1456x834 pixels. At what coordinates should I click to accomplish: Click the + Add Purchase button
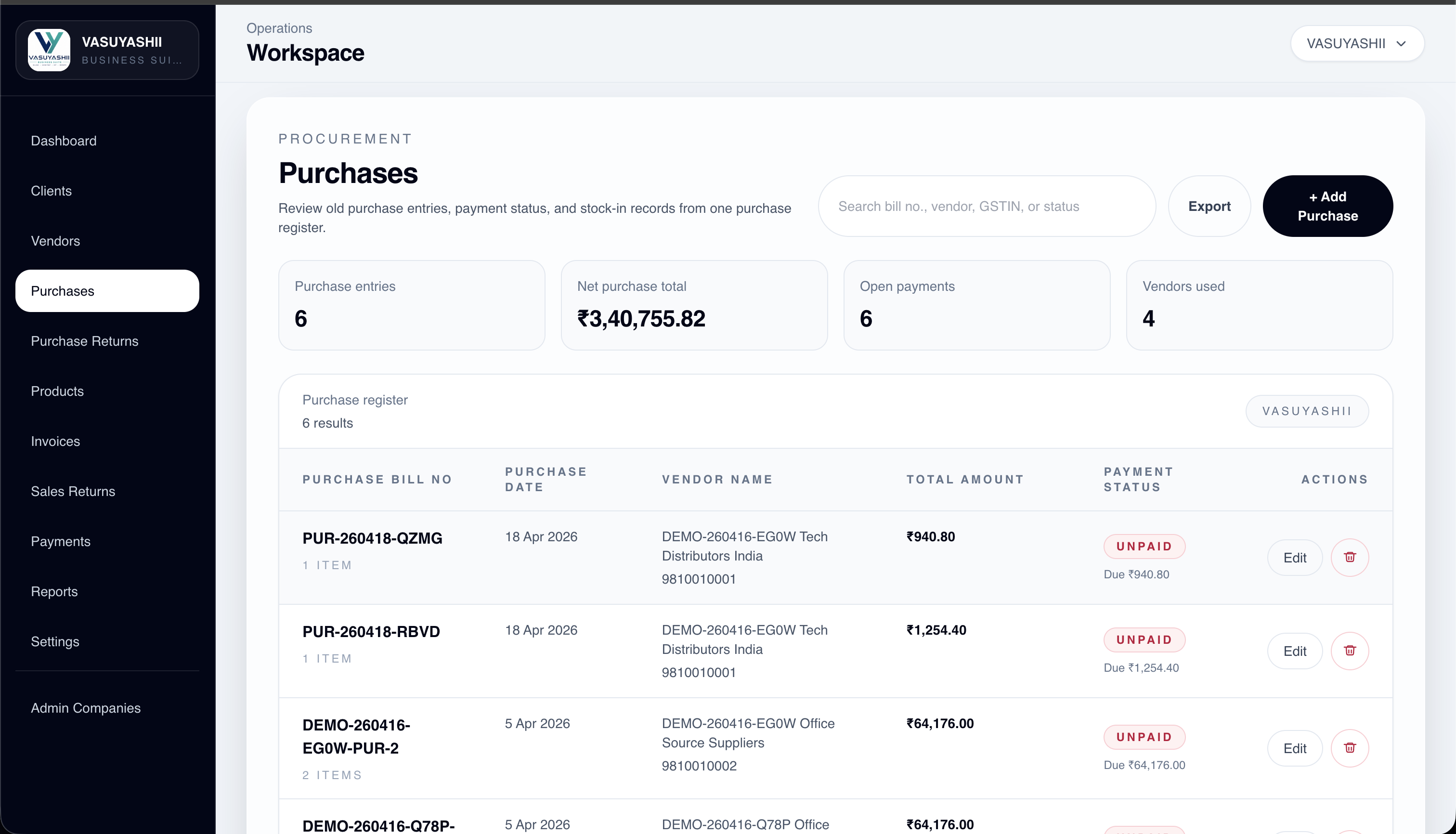[x=1328, y=206]
